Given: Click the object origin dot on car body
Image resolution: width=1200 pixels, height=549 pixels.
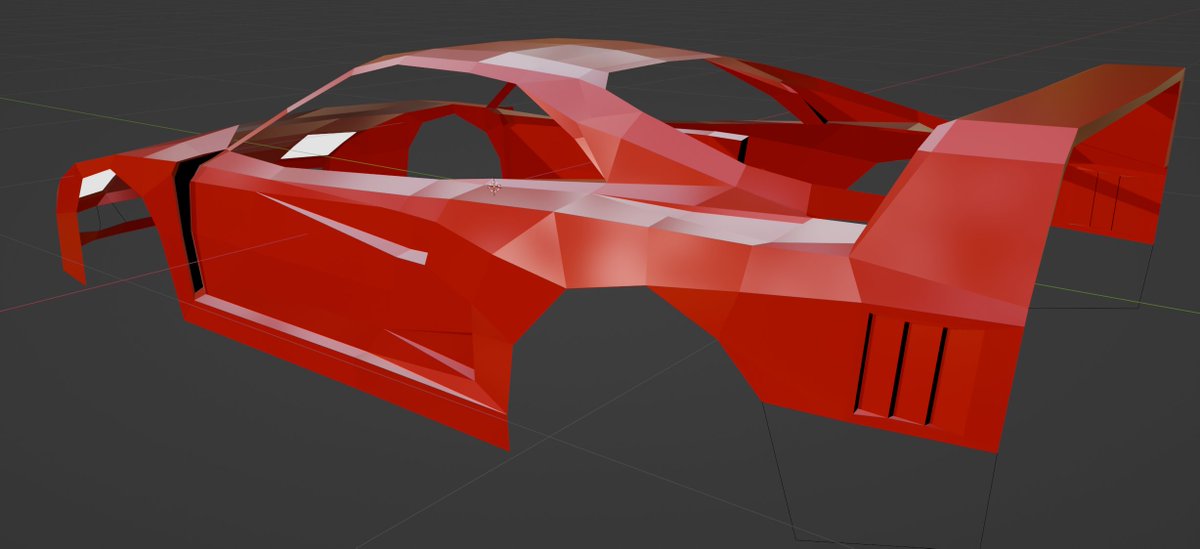Looking at the screenshot, I should click(492, 187).
